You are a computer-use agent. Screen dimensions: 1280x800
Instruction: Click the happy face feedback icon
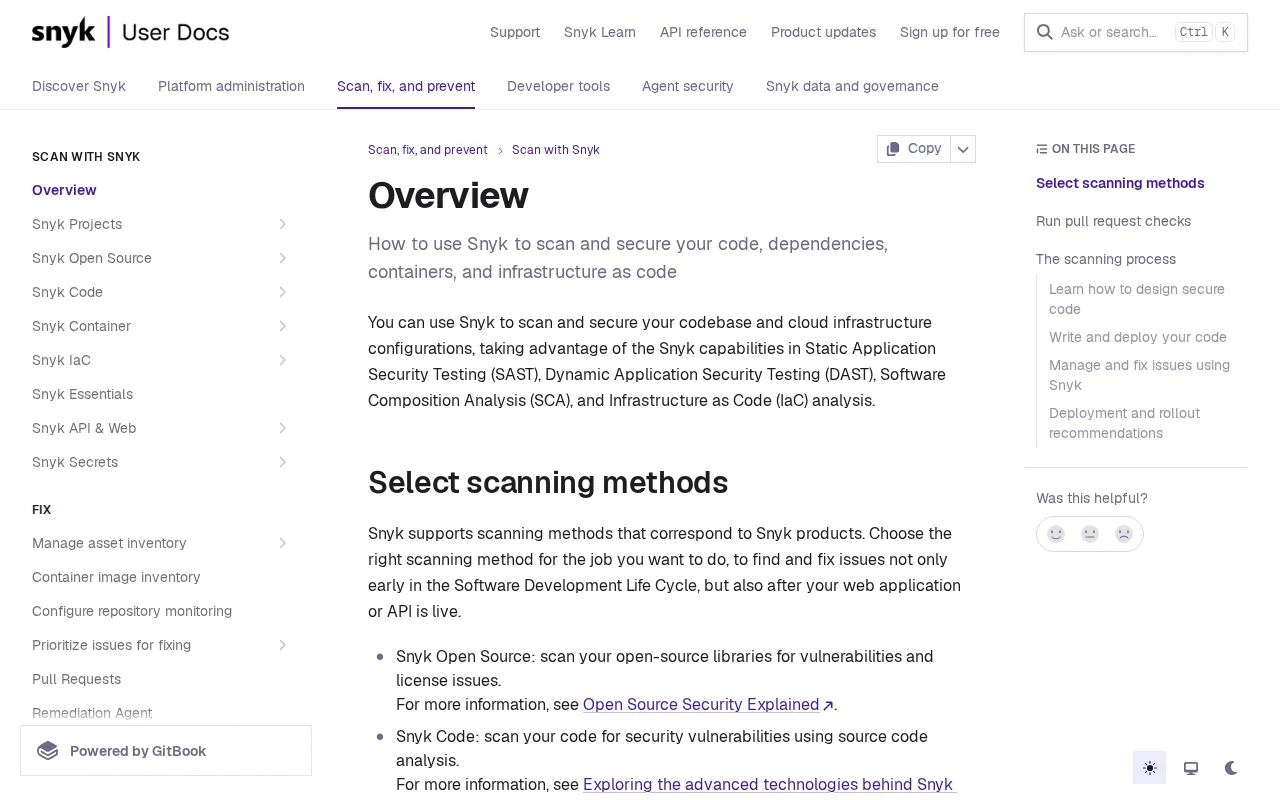(1056, 534)
